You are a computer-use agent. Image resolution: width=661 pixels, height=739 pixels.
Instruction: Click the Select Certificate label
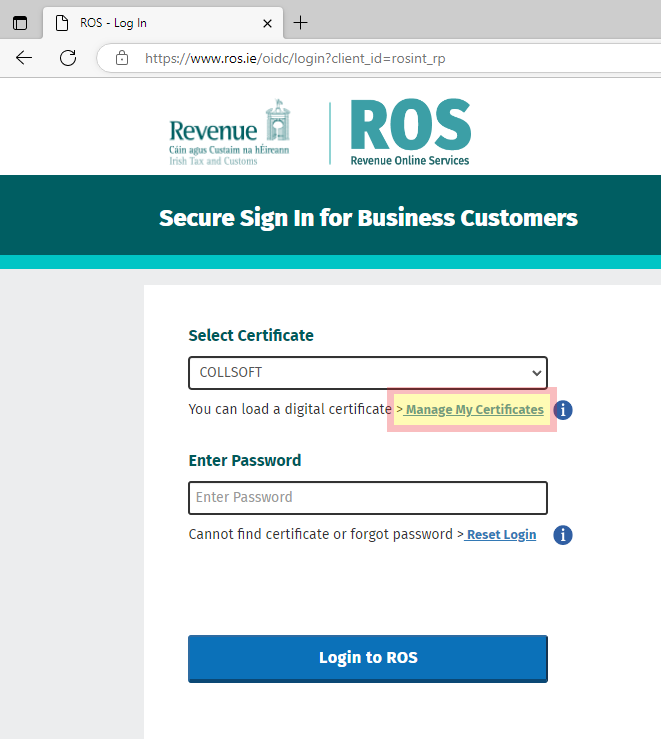tap(251, 335)
